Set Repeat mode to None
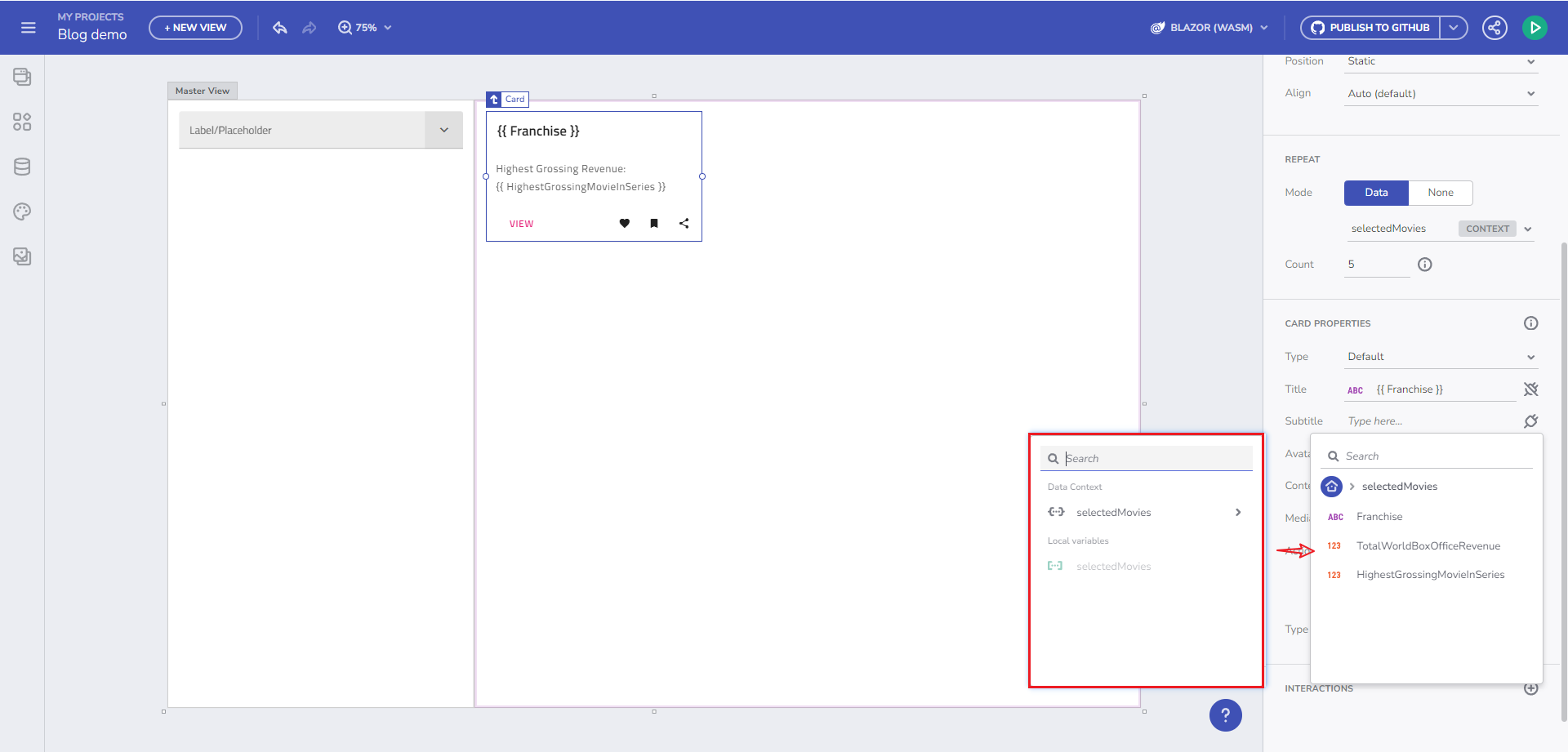1568x752 pixels. coord(1440,193)
